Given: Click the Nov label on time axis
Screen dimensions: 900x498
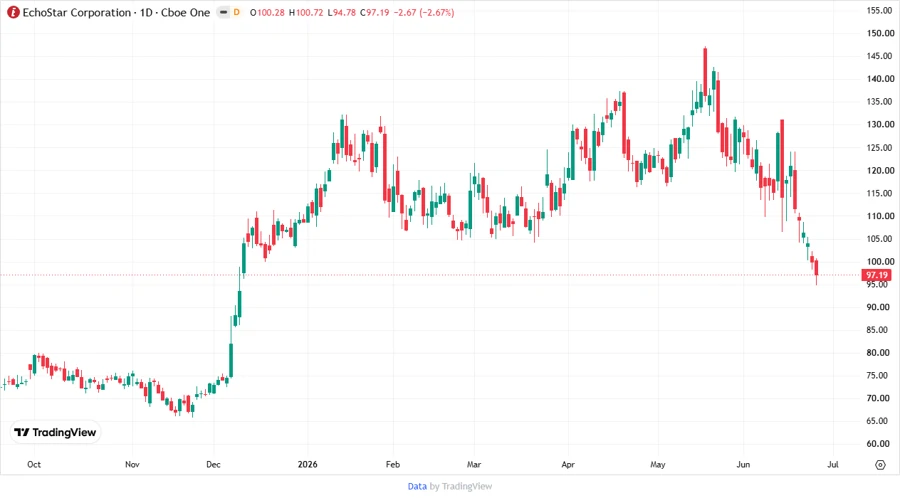Looking at the screenshot, I should (132, 465).
